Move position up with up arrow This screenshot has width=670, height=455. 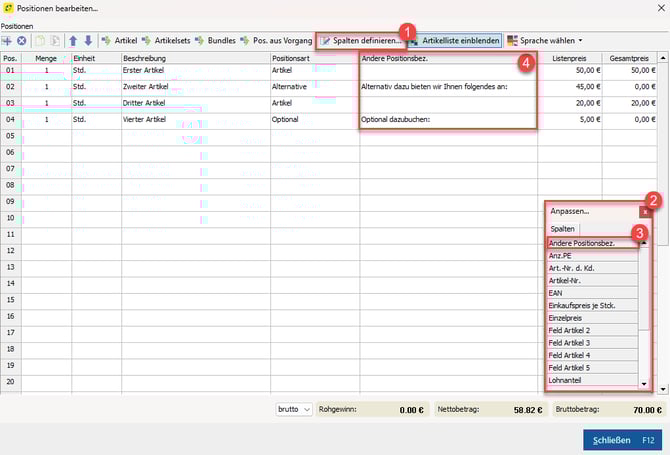click(x=74, y=41)
